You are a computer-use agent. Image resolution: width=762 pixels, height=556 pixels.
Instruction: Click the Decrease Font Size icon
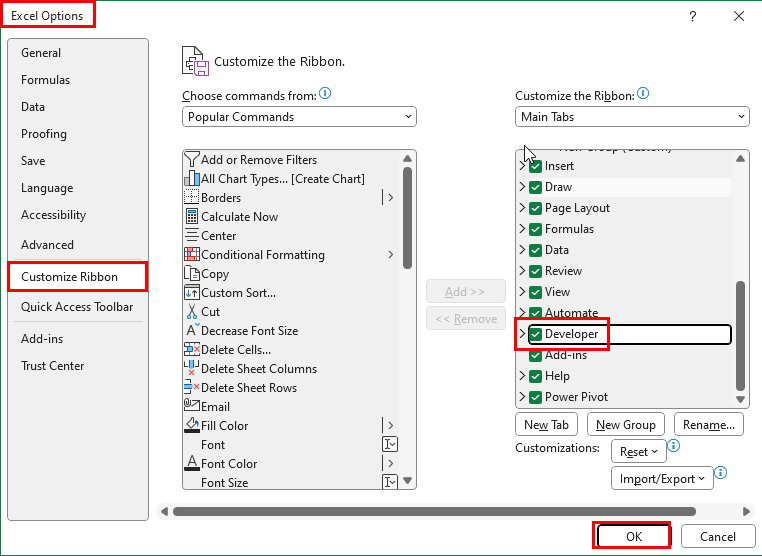tap(193, 330)
